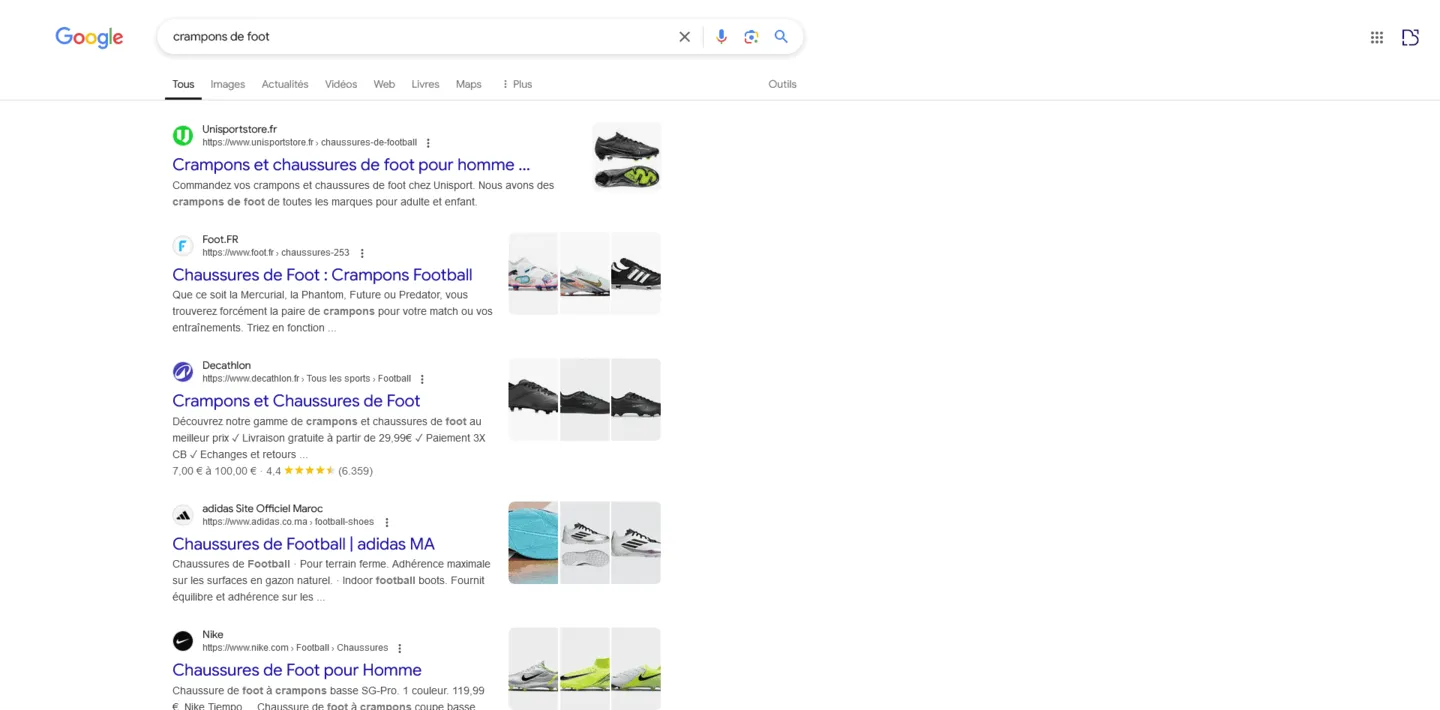Screen dimensions: 1440x710
Task: Start voice search with microphone icon
Action: [x=721, y=37]
